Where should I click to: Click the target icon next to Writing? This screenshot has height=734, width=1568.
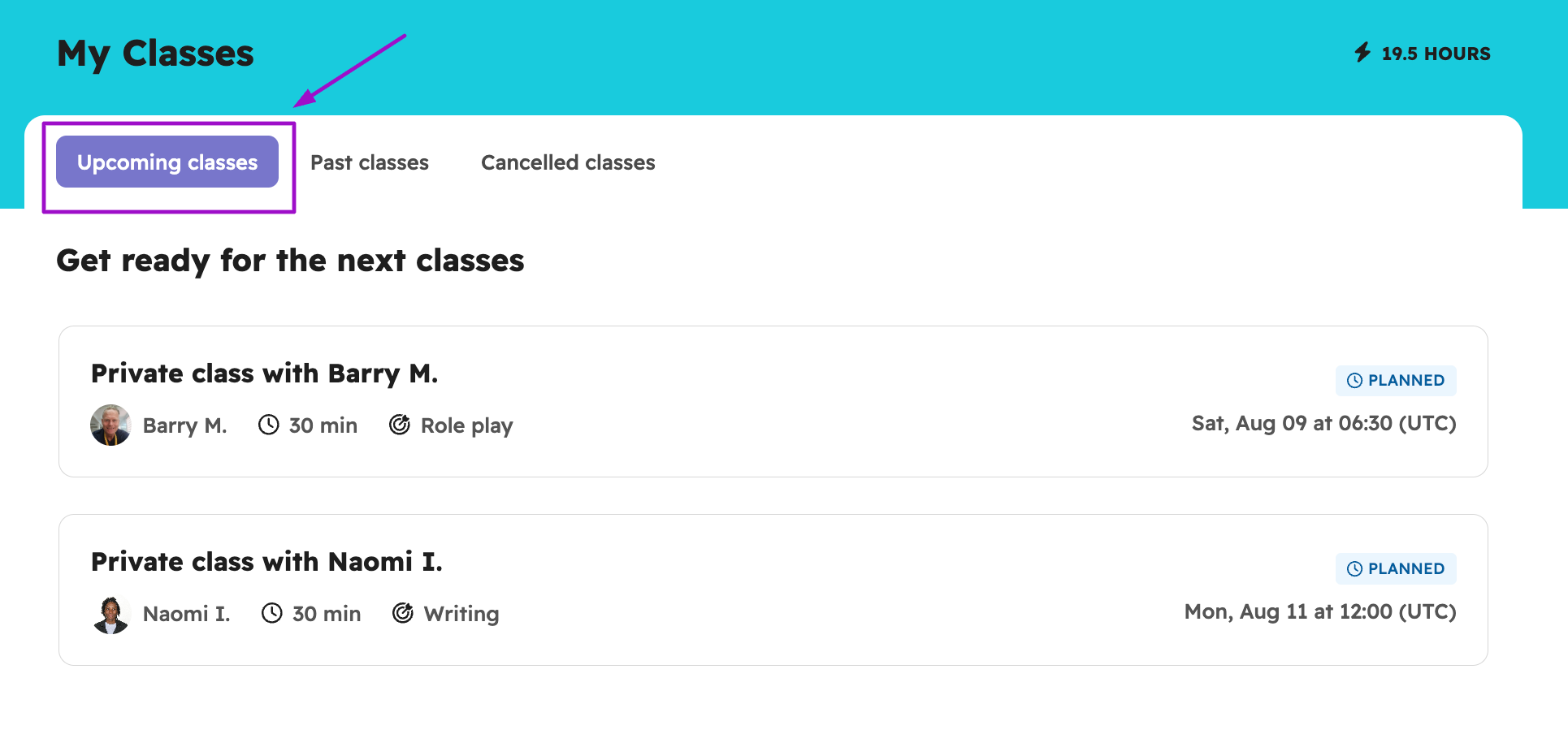[x=403, y=613]
